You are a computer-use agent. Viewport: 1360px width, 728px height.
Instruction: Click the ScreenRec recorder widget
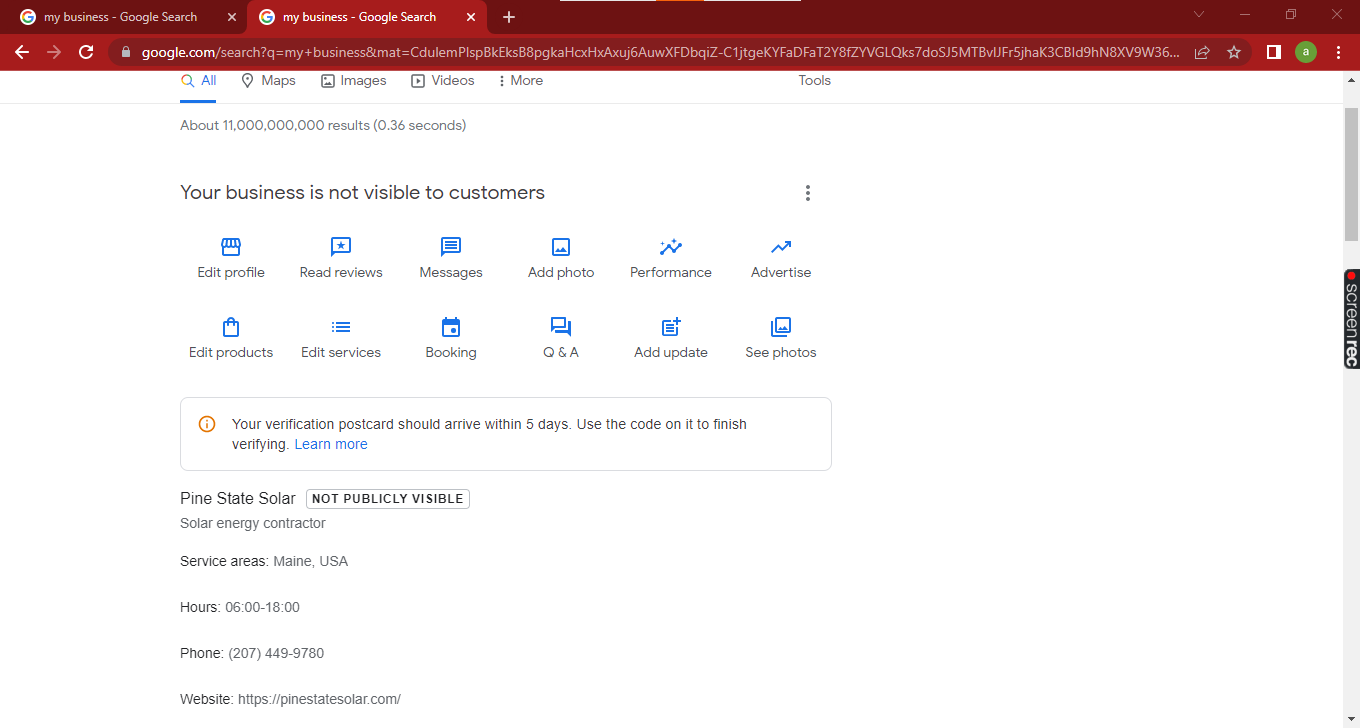pyautogui.click(x=1351, y=319)
